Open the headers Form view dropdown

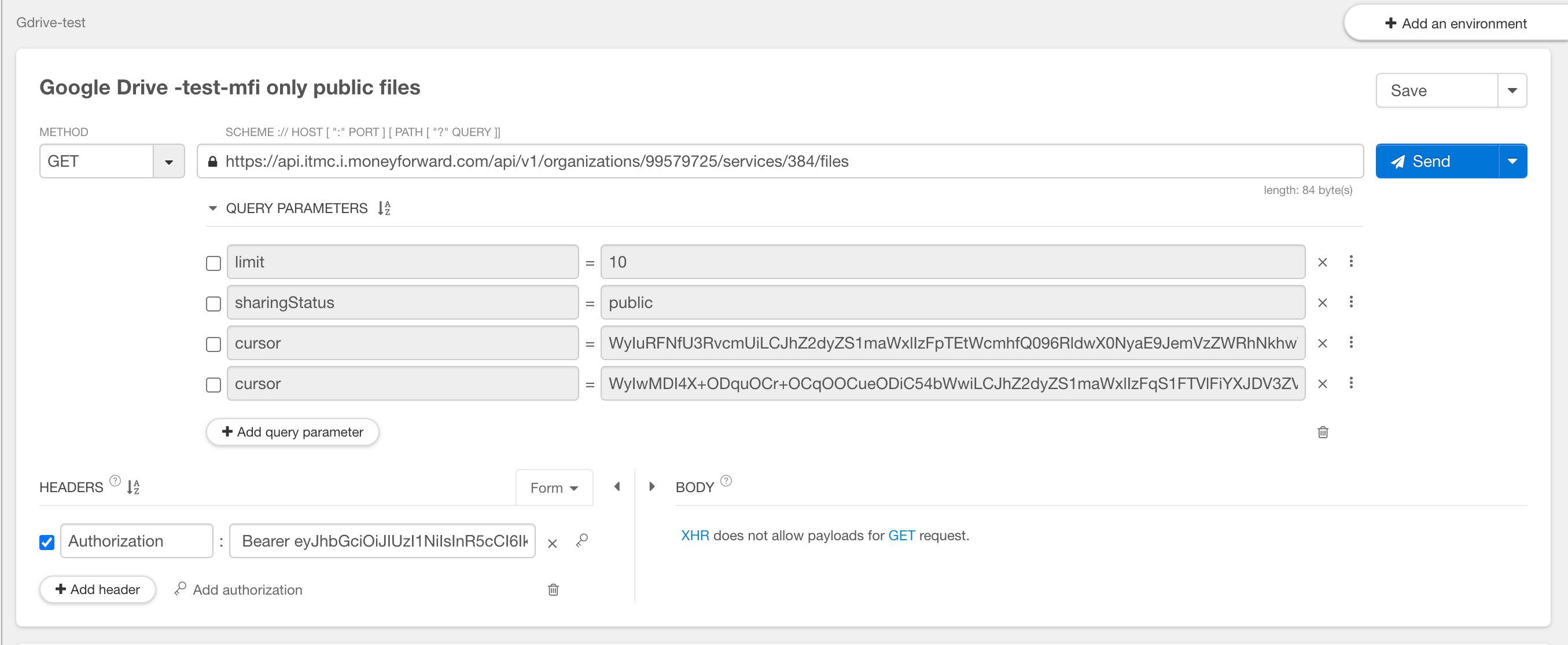[x=554, y=488]
